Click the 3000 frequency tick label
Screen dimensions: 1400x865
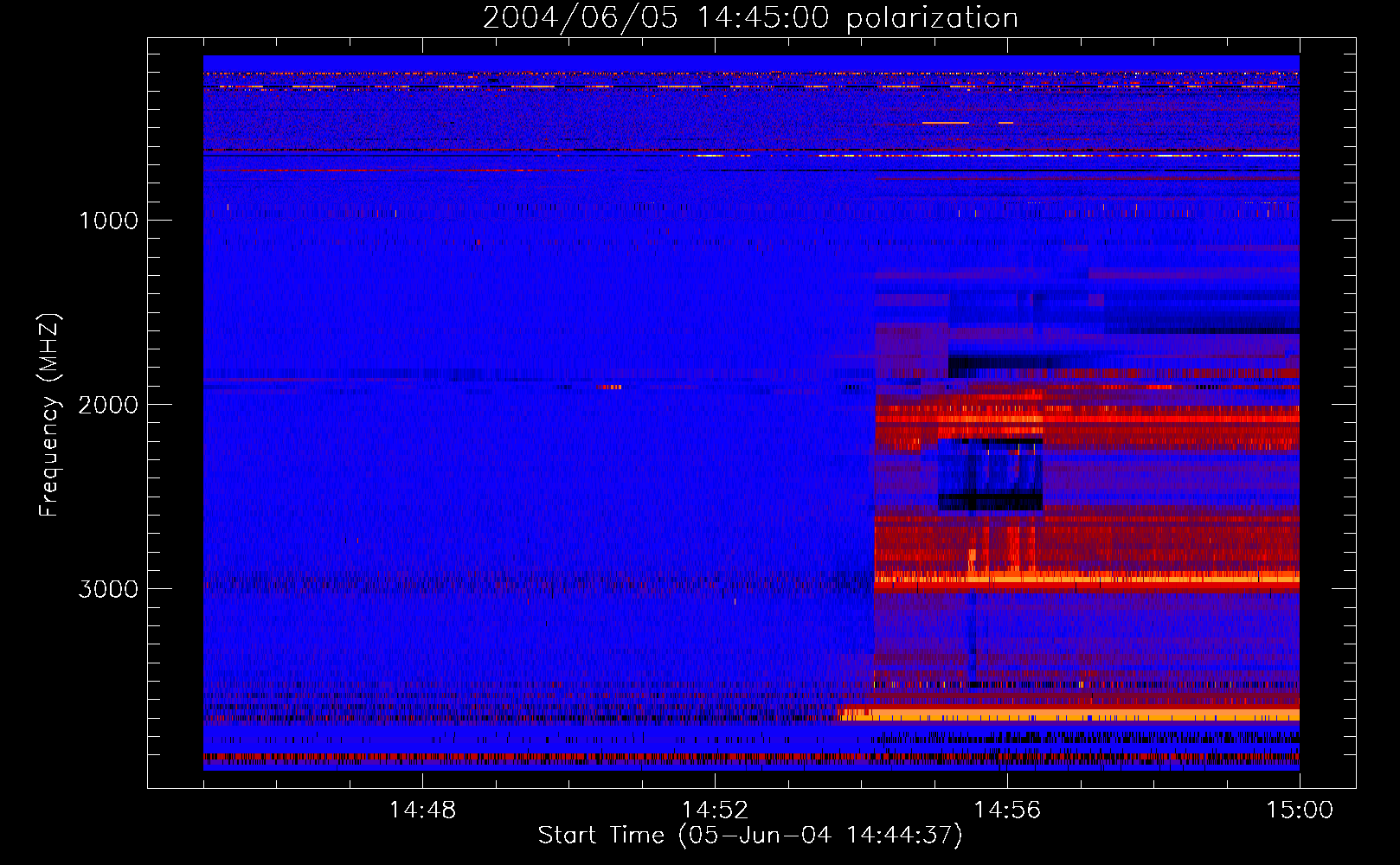click(108, 589)
